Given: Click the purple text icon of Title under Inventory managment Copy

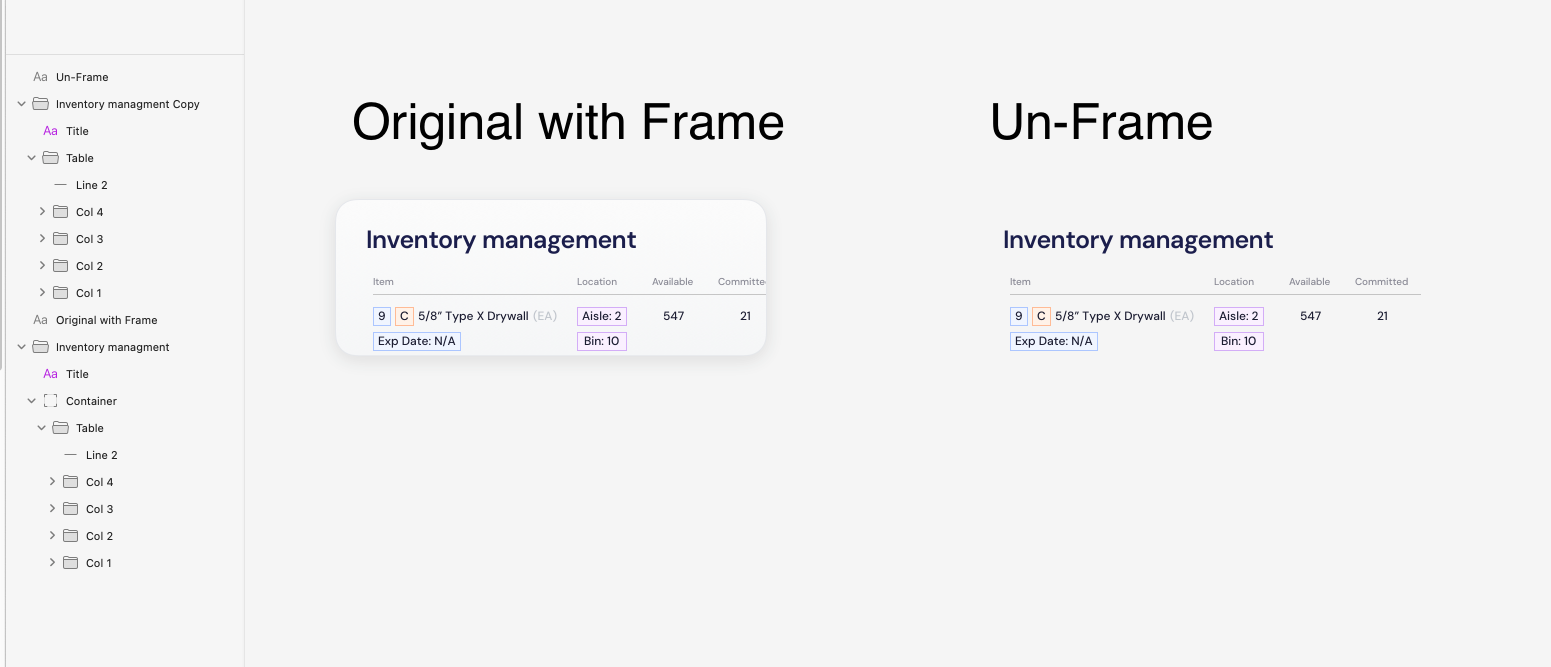Looking at the screenshot, I should click(x=50, y=131).
